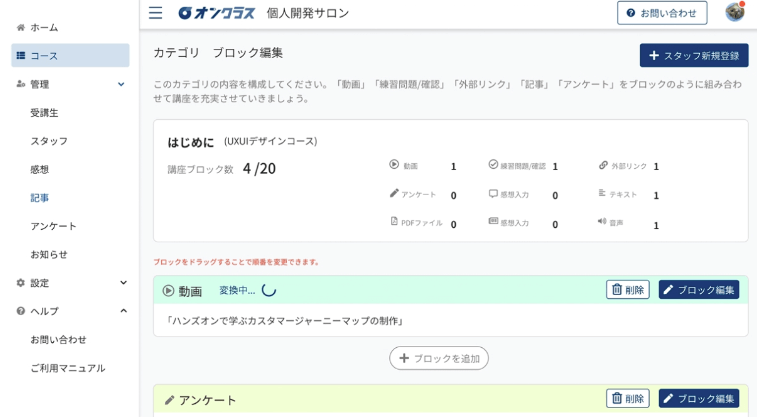Open アンケート sidebar item

click(54, 226)
